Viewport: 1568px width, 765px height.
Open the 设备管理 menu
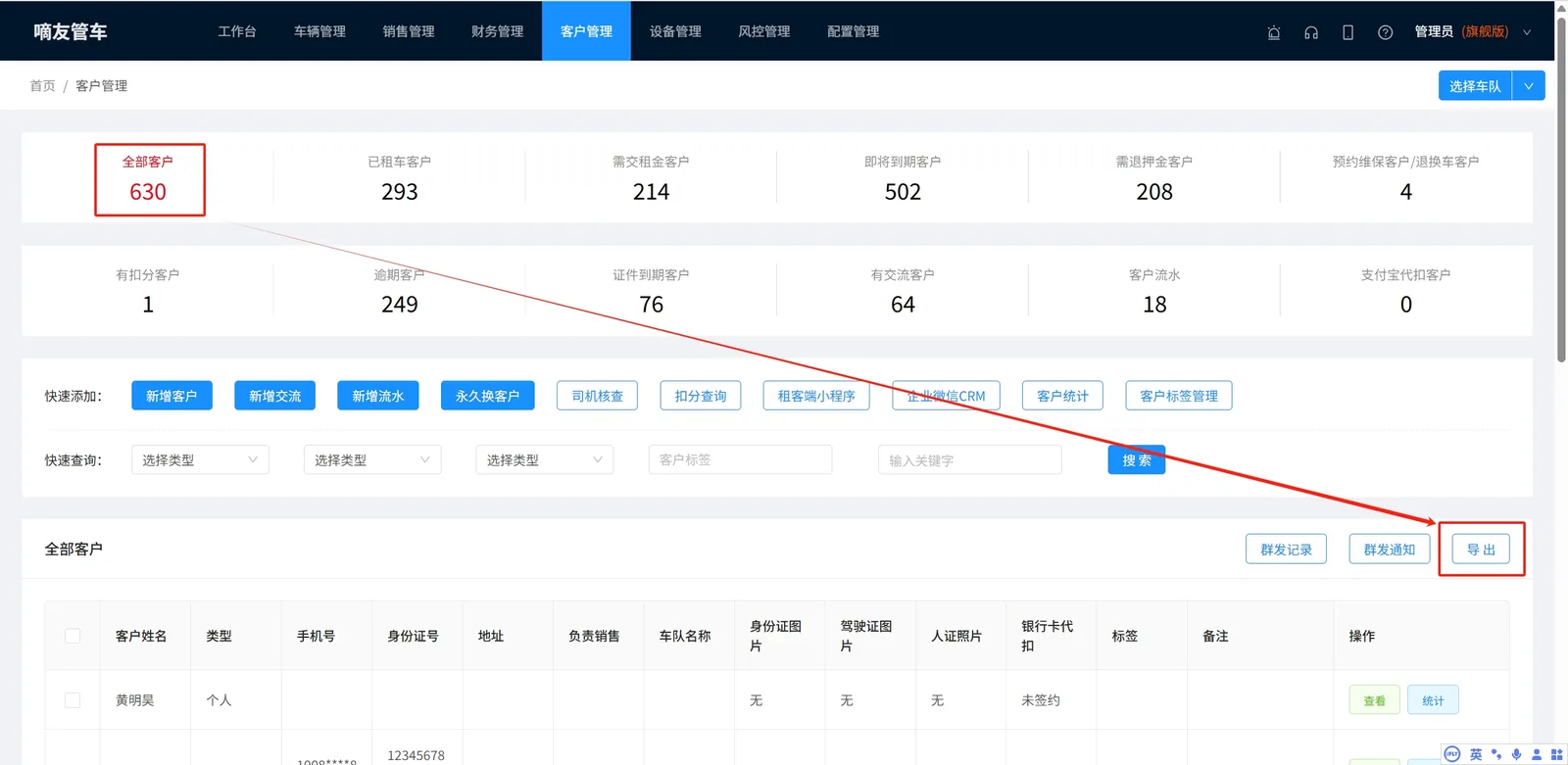[675, 31]
